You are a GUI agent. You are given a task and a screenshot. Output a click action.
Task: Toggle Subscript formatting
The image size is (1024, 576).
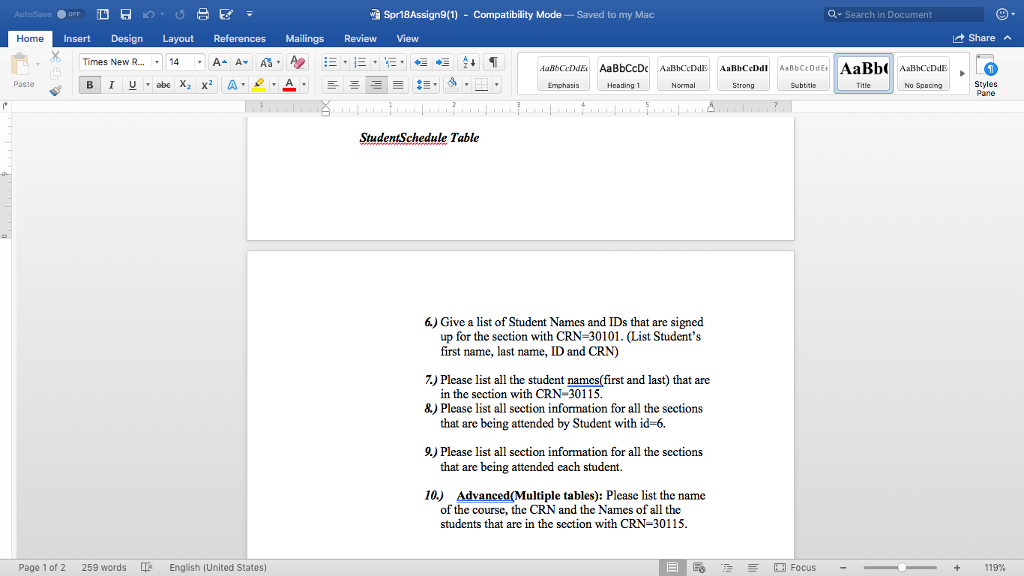[185, 85]
